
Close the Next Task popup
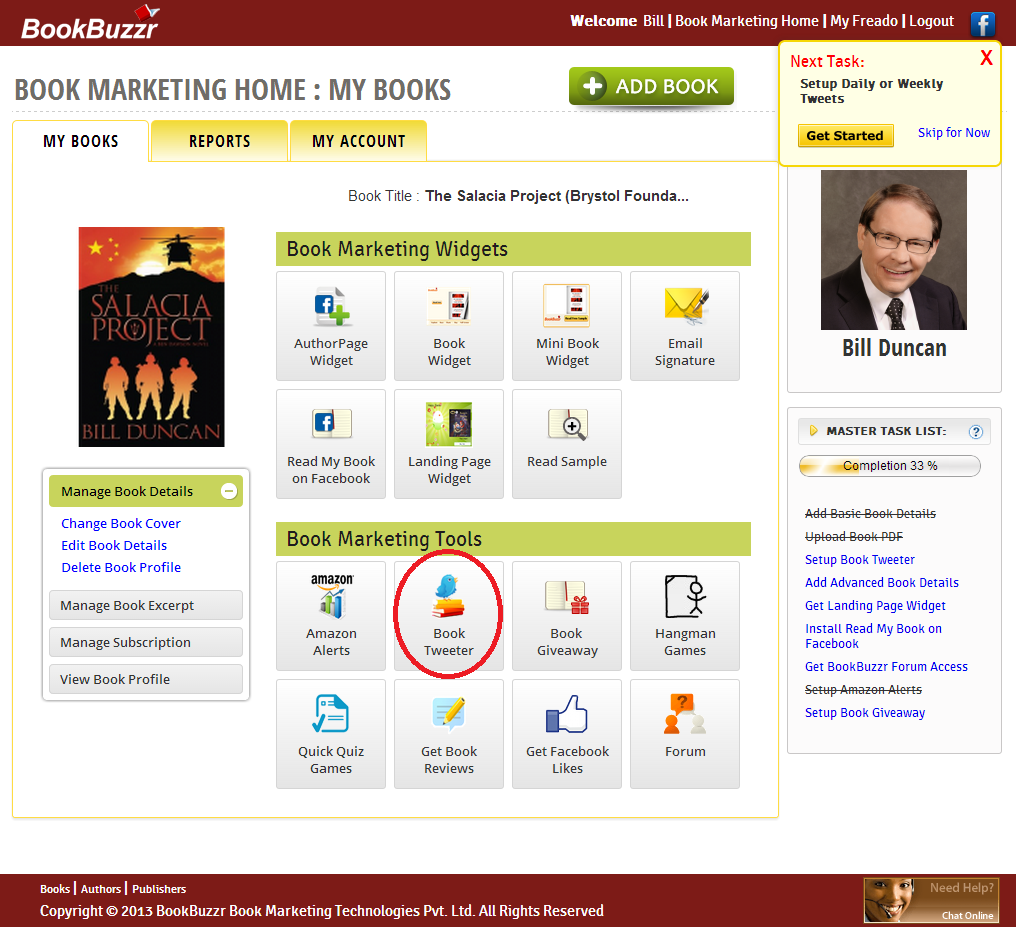click(x=986, y=58)
